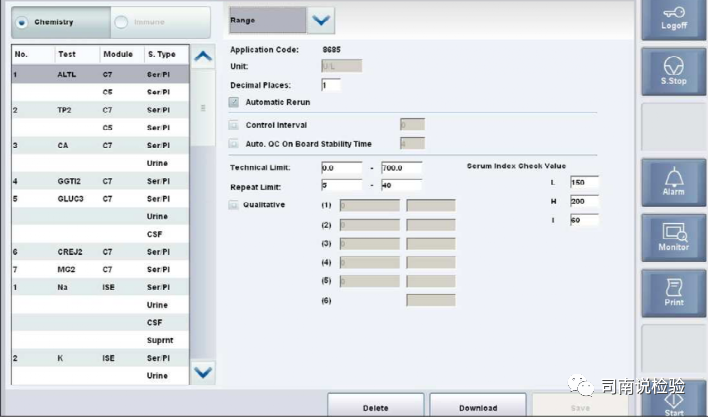Click the Repeat Limit lower value field
Image resolution: width=708 pixels, height=417 pixels.
(x=342, y=185)
